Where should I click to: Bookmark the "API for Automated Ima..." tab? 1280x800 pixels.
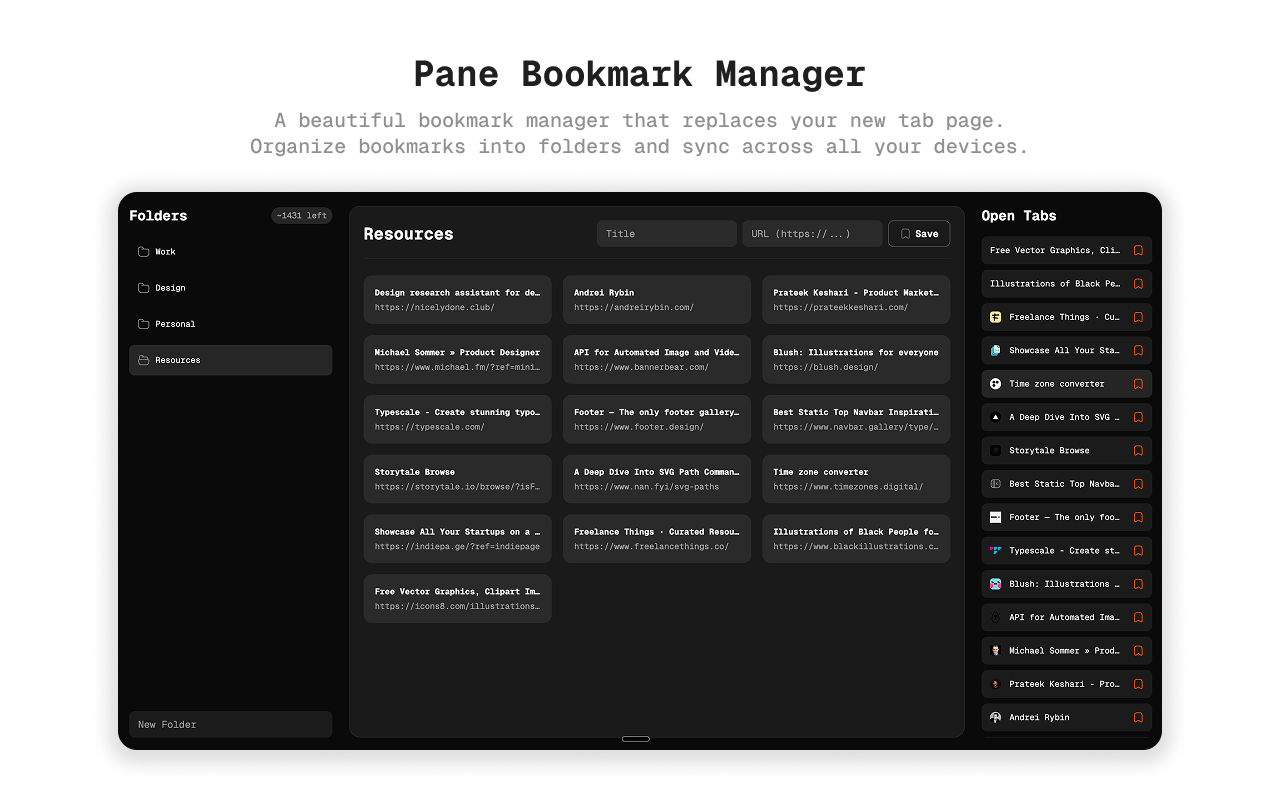pos(1138,617)
